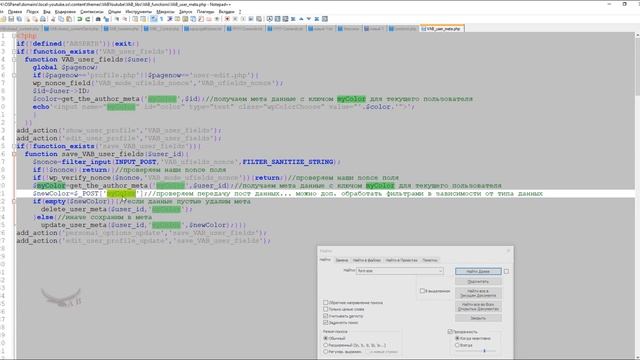Viewport: 640px width, 360px height.
Task: Collapse fold marker at save_VAB_user_fields function_exists line
Action: coord(14,146)
